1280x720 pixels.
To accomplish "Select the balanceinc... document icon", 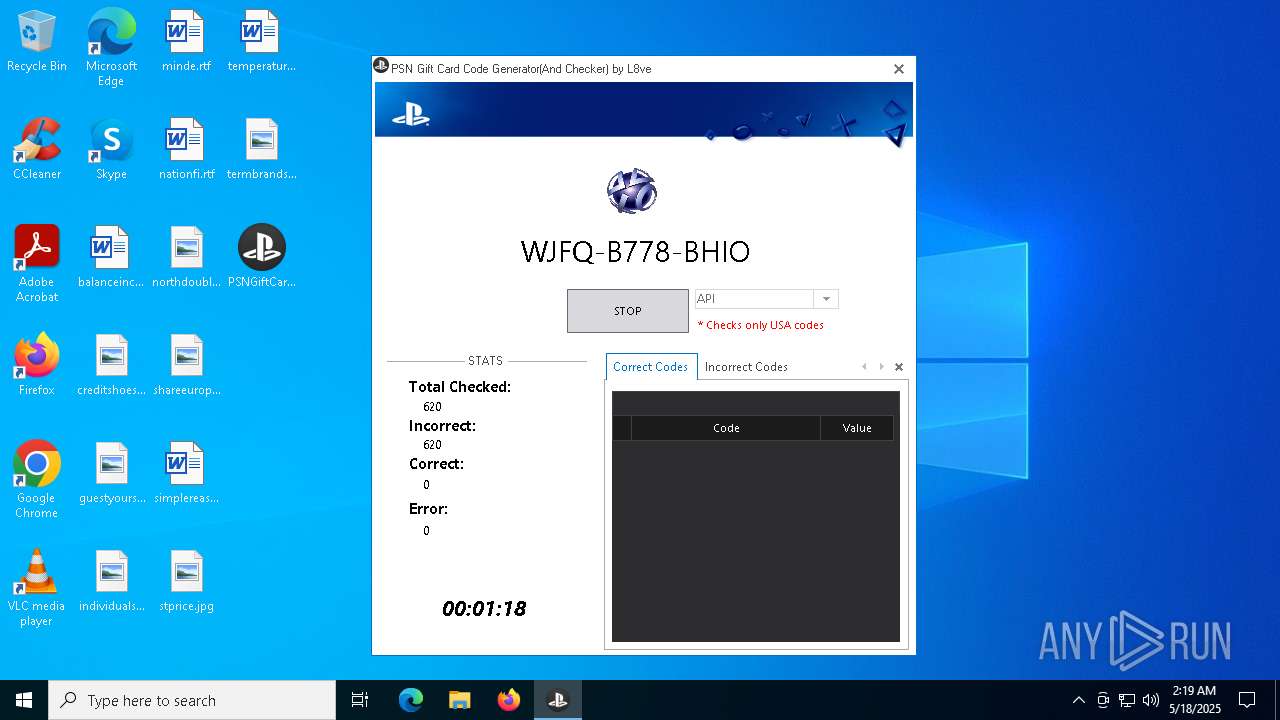I will [x=111, y=257].
